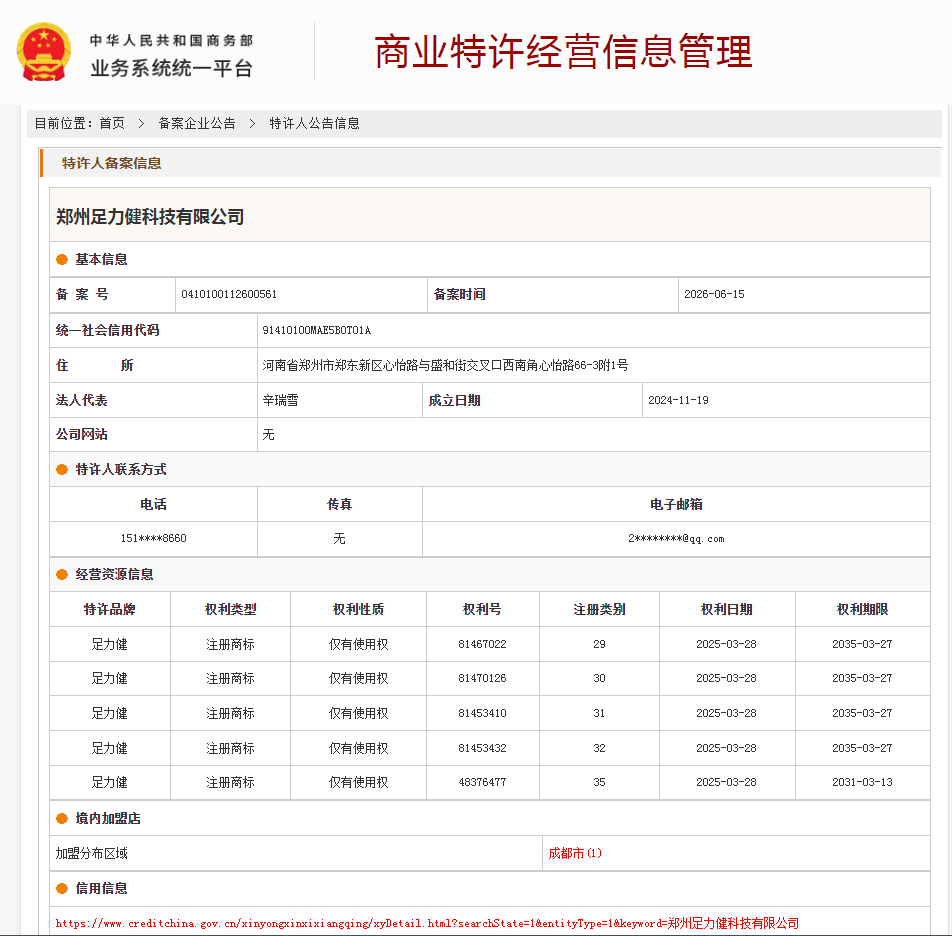Click the 特许人联系方式 section heading

click(x=121, y=470)
